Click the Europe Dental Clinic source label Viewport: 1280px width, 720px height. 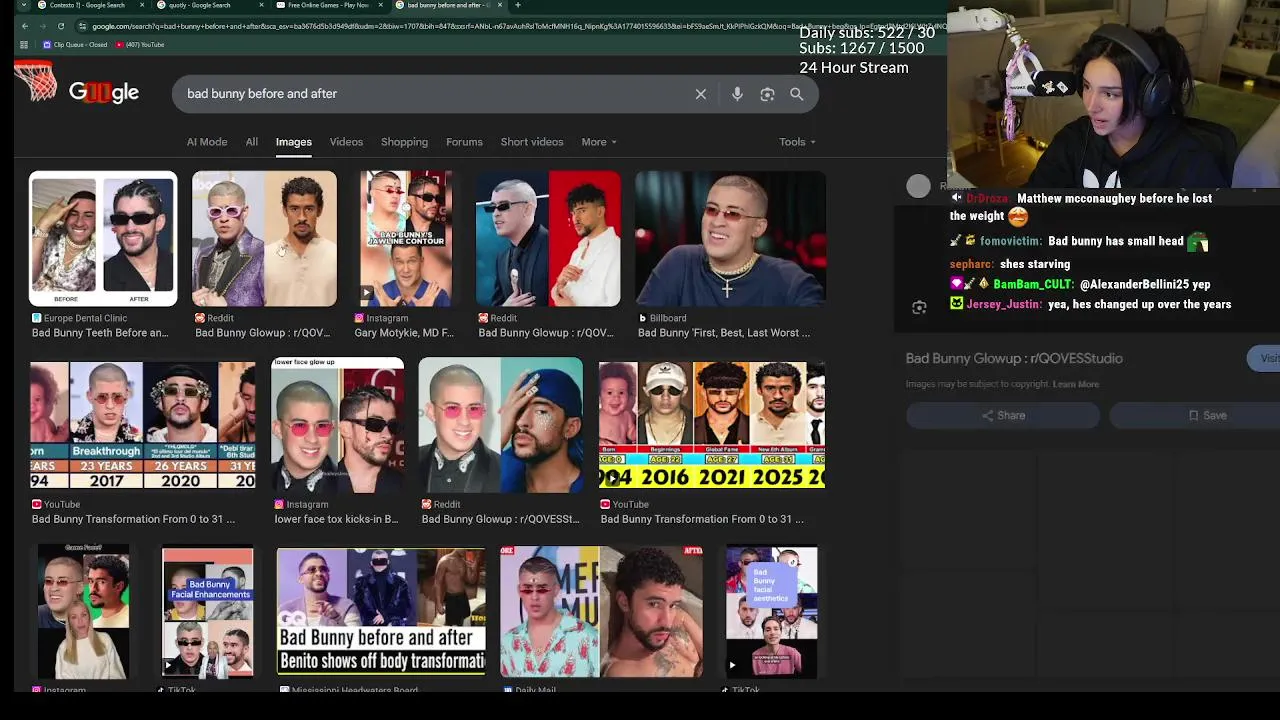click(86, 318)
